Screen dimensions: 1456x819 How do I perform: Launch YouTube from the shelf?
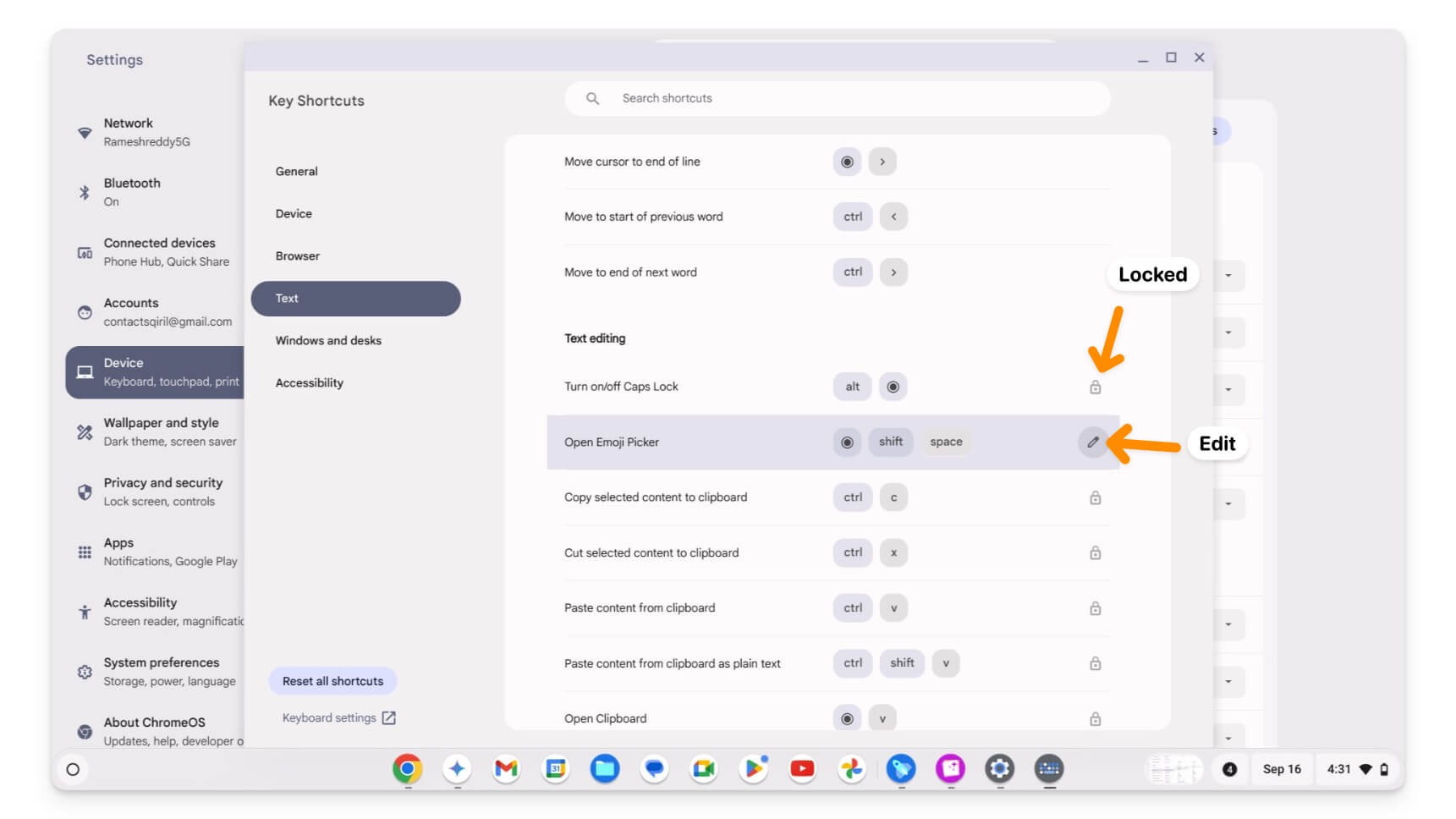pos(802,769)
